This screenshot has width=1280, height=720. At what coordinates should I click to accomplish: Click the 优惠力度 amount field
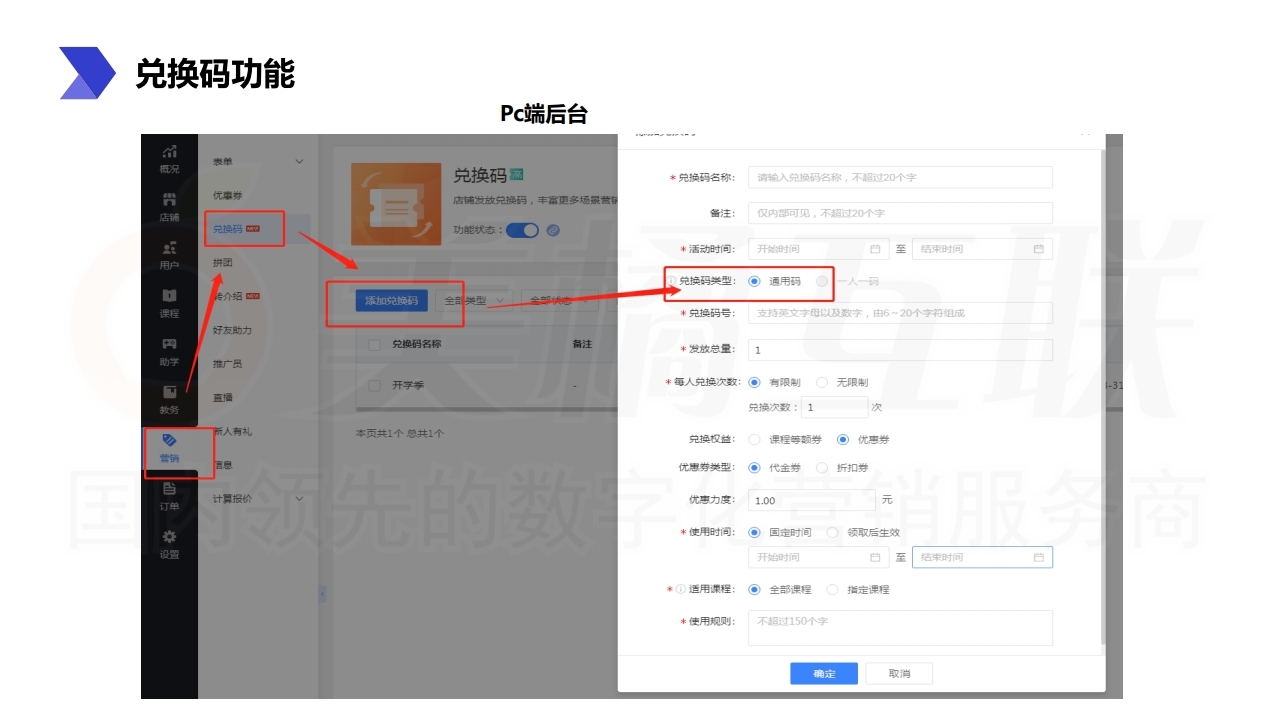point(812,500)
